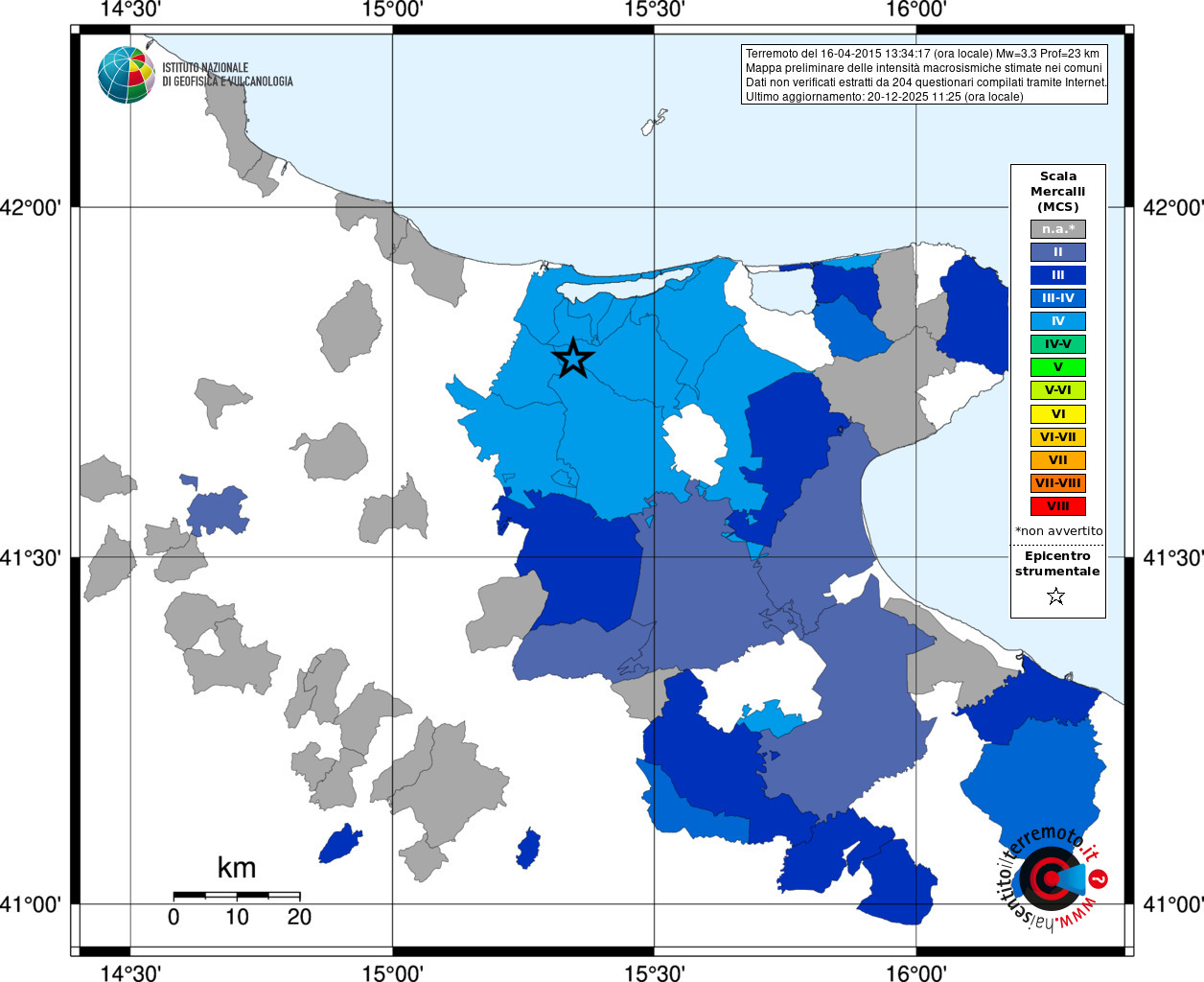The image size is (1204, 982).
Task: Click the III-IV intensity legend swatch
Action: [1058, 298]
